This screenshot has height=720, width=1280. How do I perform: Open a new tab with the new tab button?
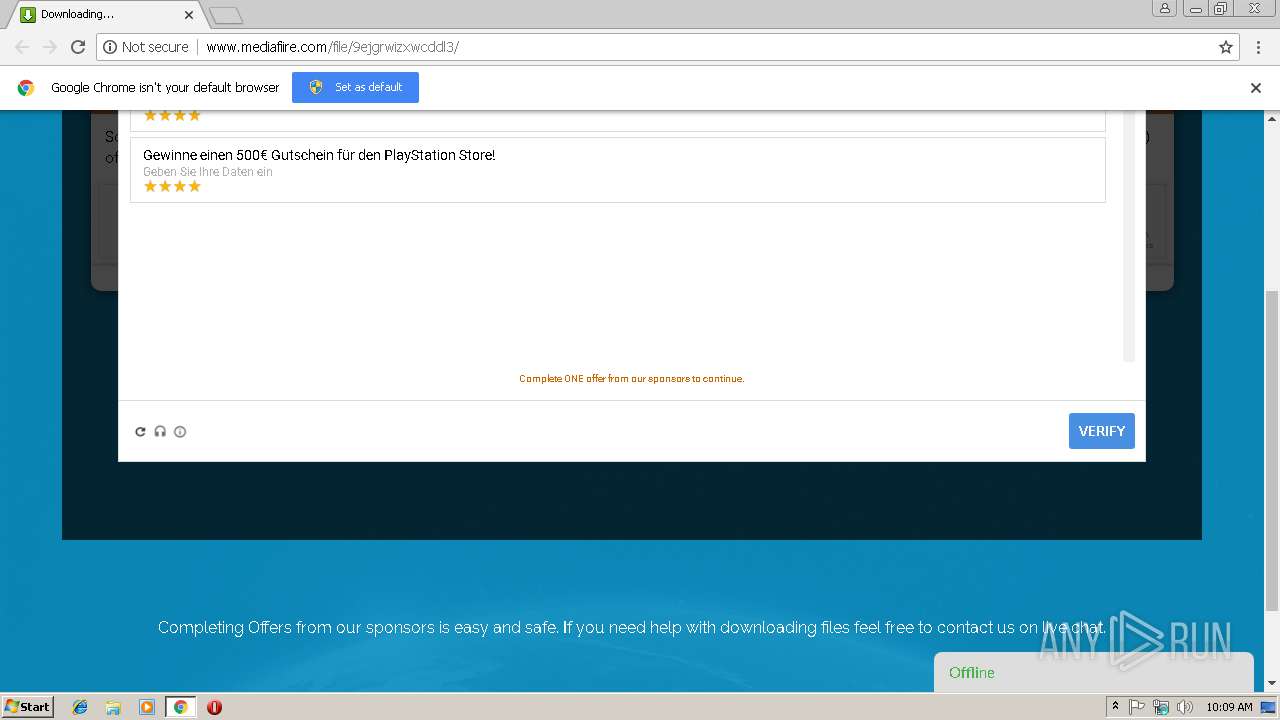(x=226, y=15)
